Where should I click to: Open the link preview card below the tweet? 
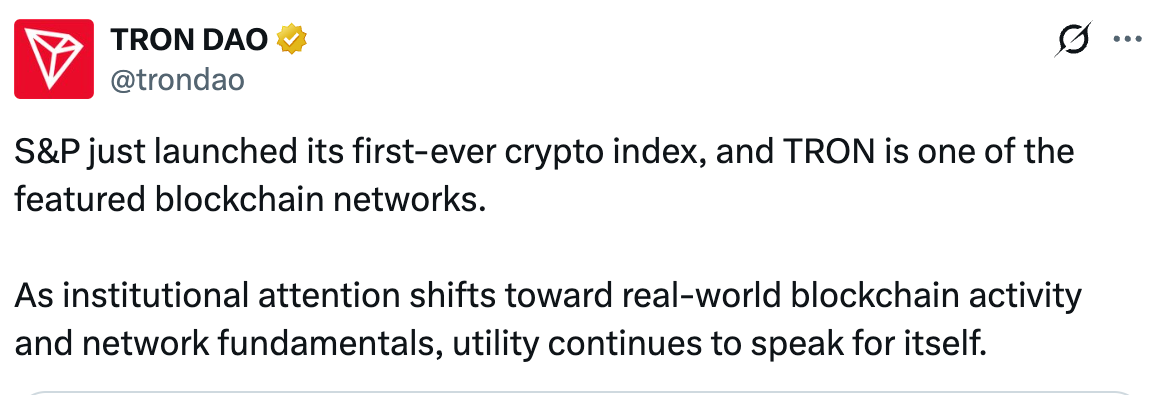pyautogui.click(x=581, y=391)
